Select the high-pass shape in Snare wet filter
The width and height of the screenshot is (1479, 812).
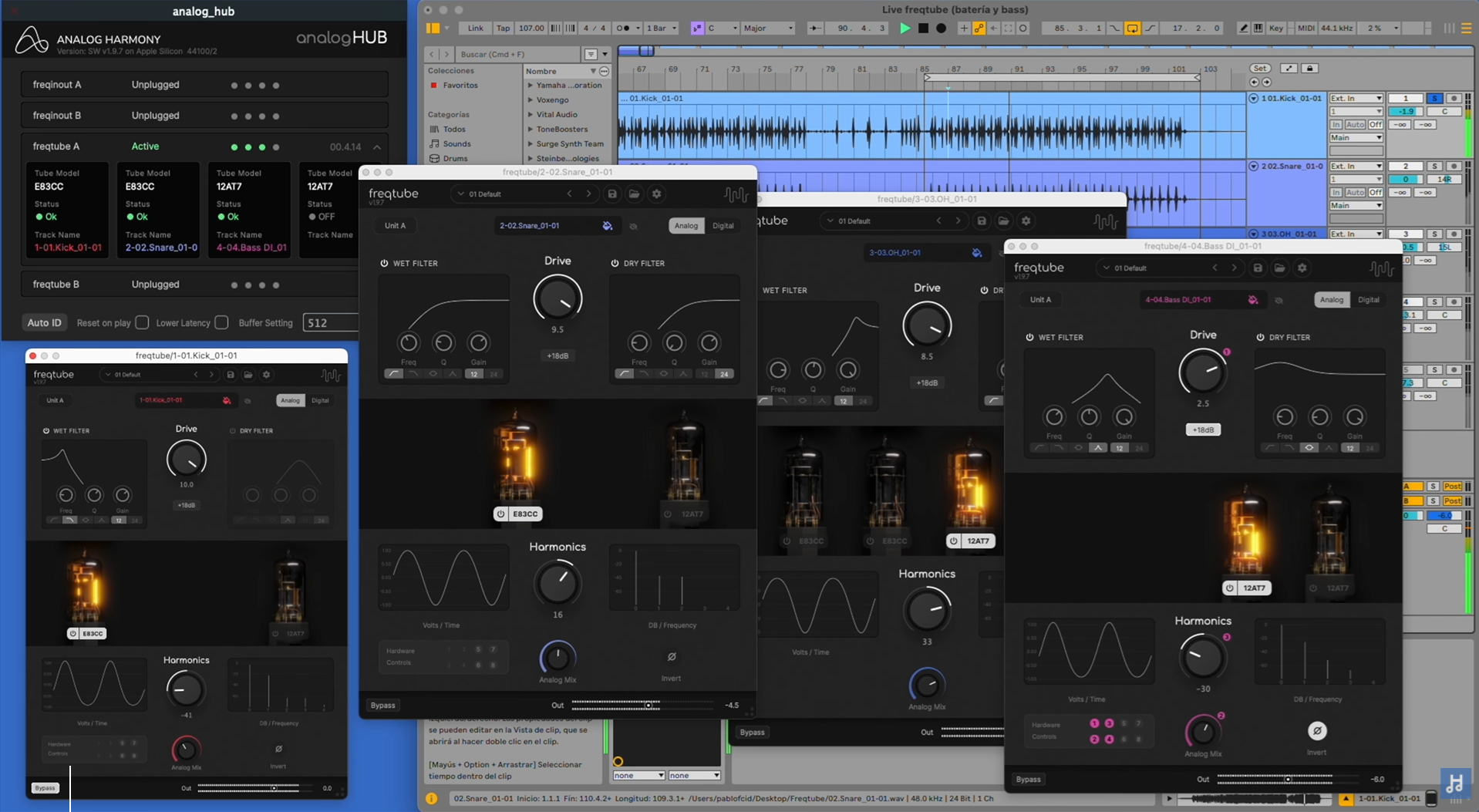tap(393, 374)
